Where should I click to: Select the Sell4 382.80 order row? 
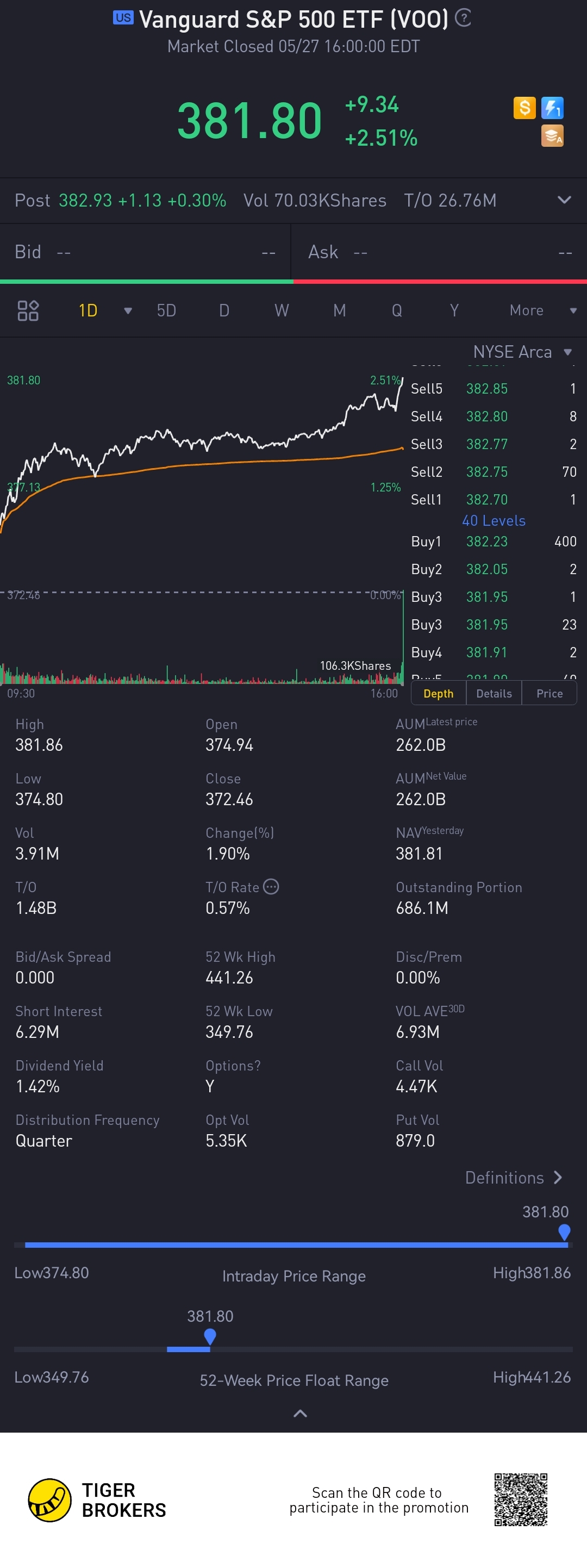494,416
